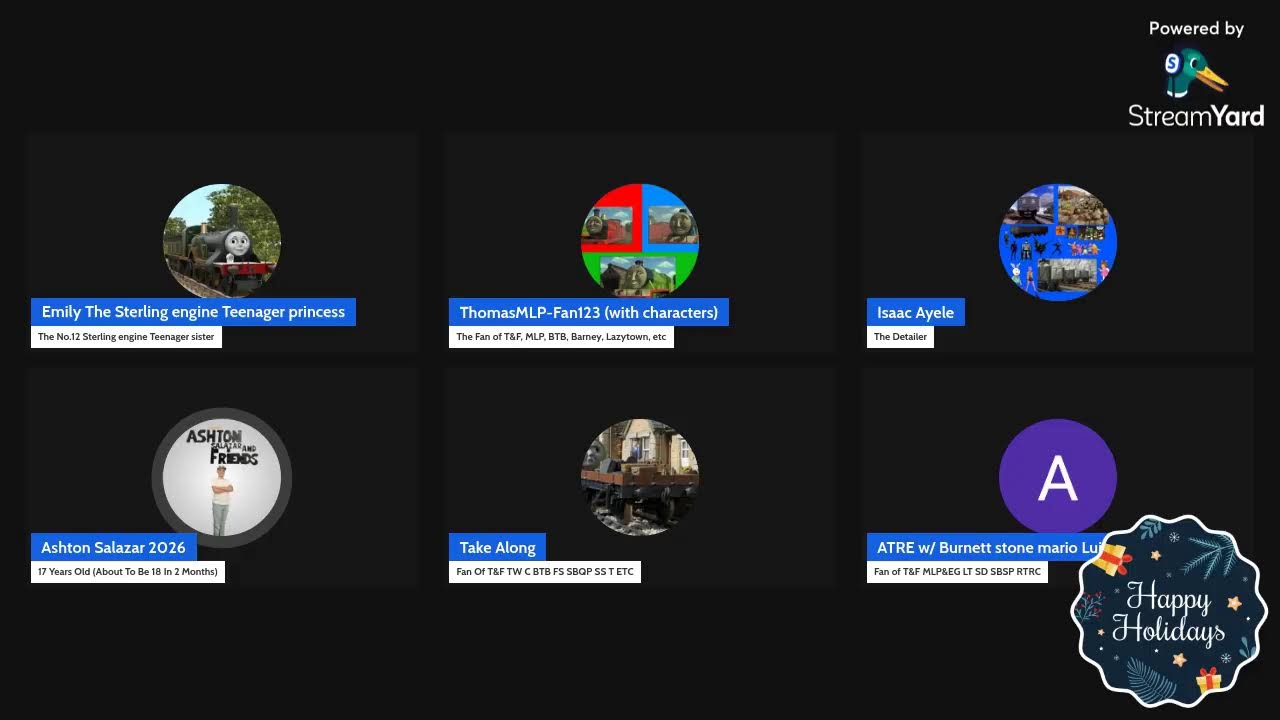Click '17 Years Old (About To Be 18)' caption
This screenshot has width=1280, height=720.
tap(128, 572)
